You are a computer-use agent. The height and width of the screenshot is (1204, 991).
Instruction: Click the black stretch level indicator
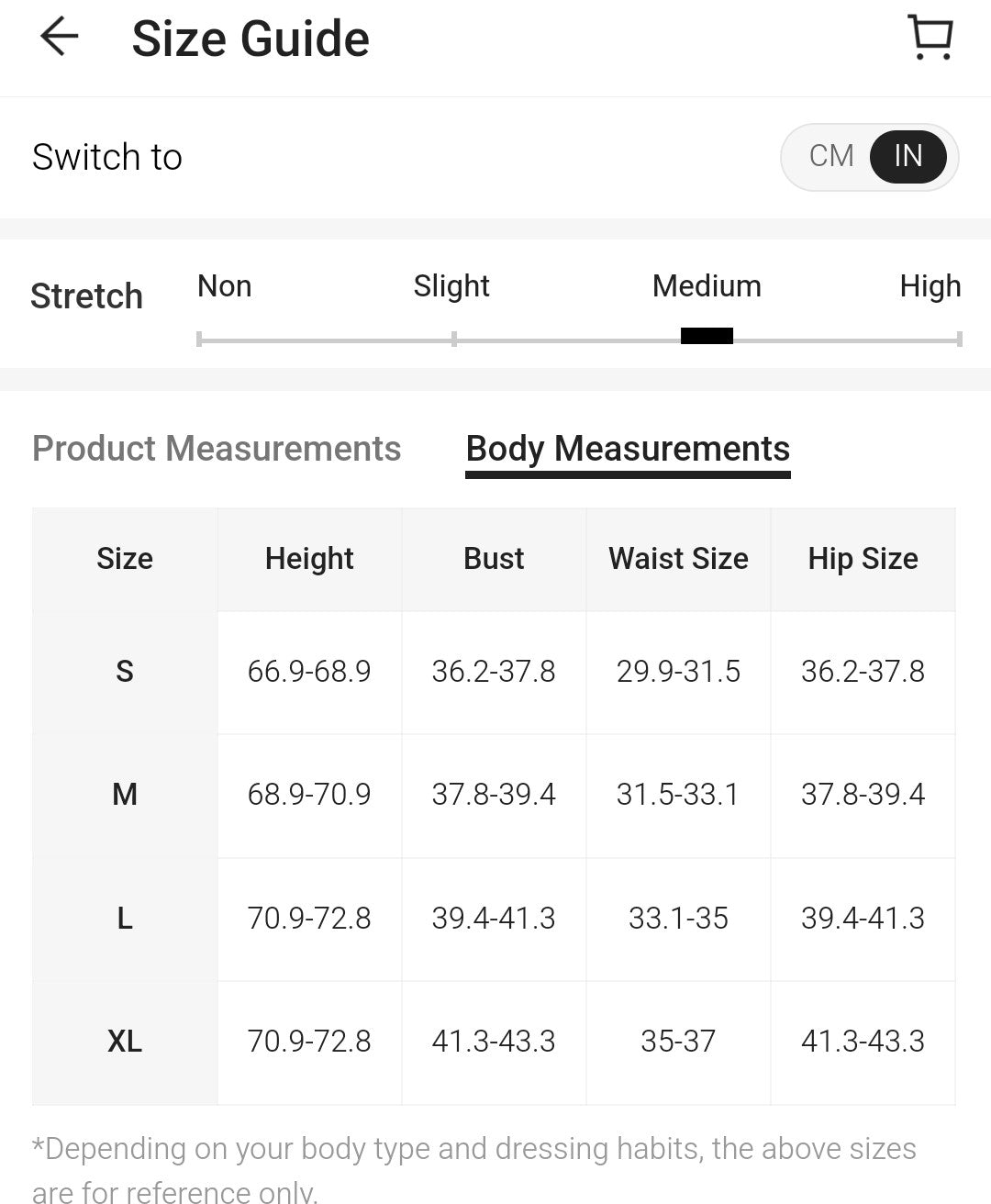pos(707,336)
